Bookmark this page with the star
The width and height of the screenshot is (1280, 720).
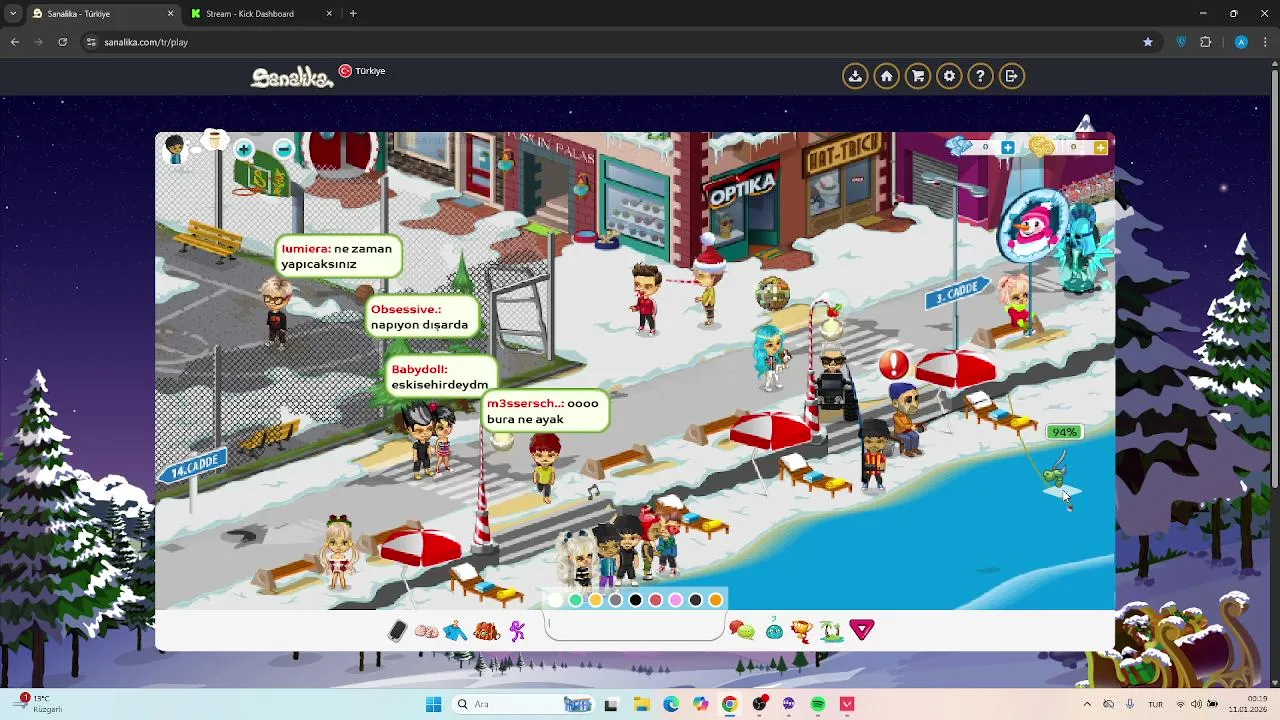[1148, 42]
